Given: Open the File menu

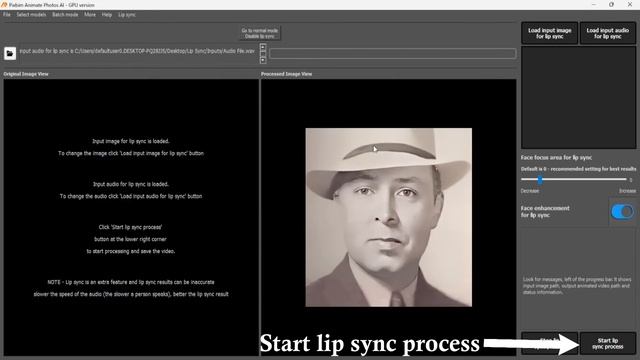Looking at the screenshot, I should (x=7, y=15).
